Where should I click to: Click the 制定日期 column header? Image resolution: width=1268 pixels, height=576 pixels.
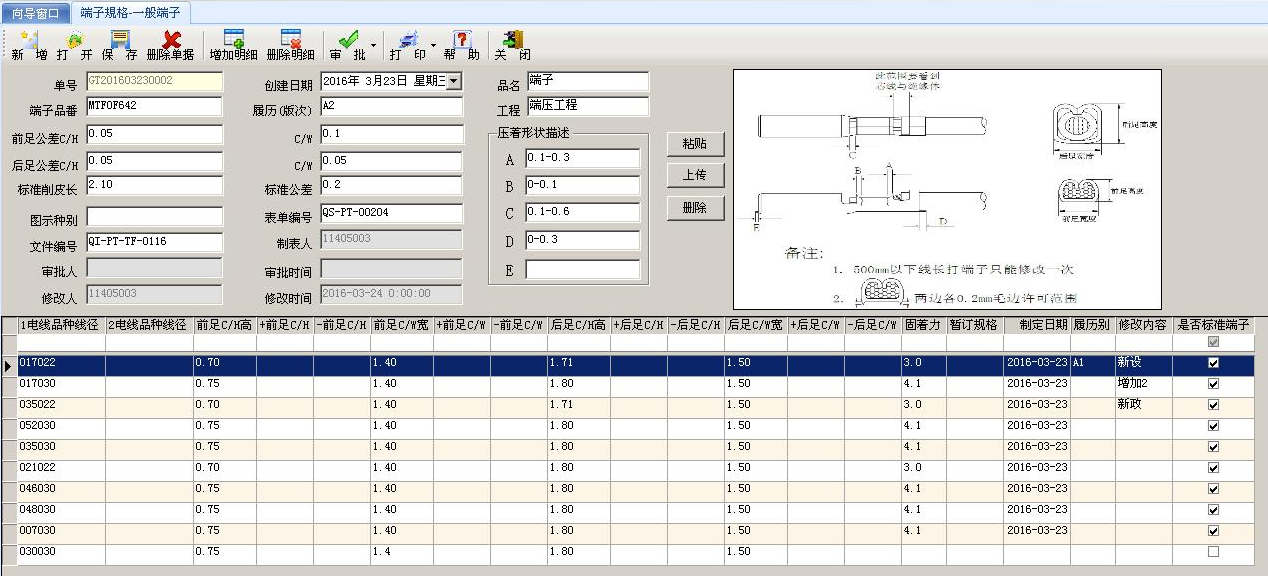pyautogui.click(x=1037, y=325)
